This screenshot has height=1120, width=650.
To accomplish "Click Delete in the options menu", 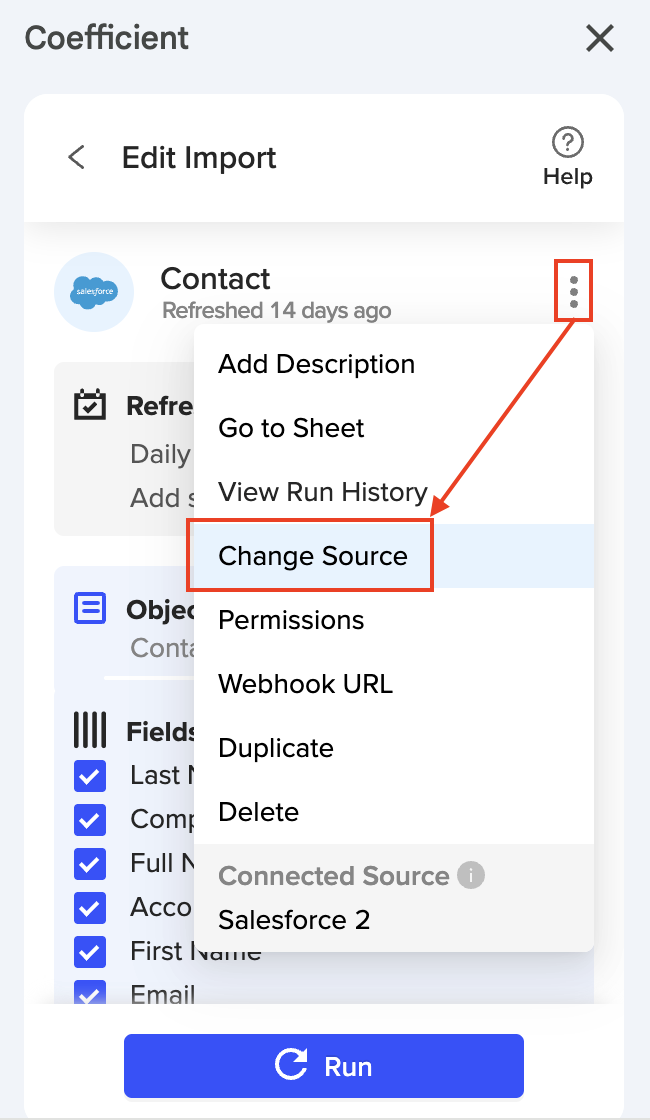I will click(258, 812).
